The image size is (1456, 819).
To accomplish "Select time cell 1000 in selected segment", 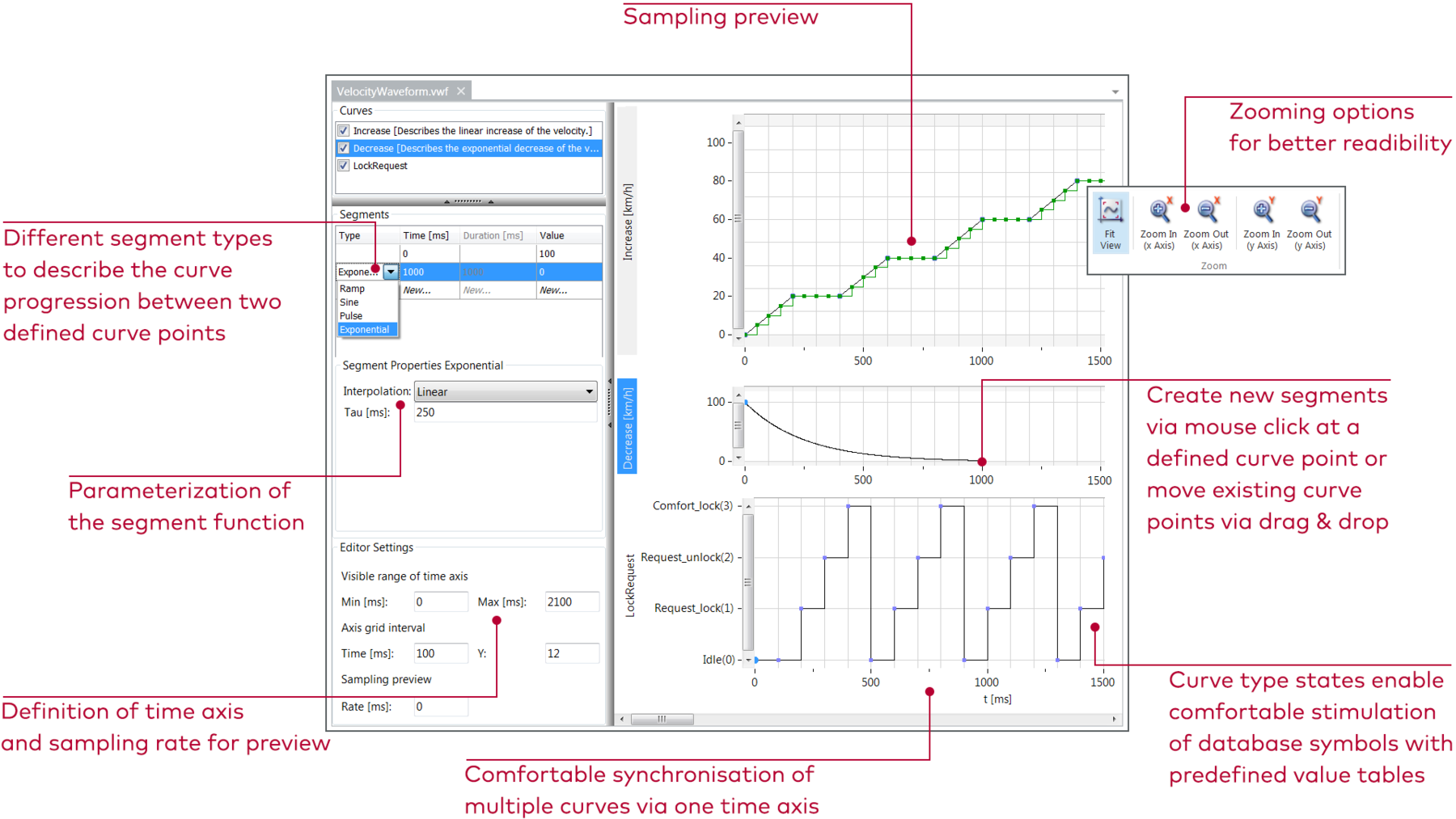I will tap(430, 272).
